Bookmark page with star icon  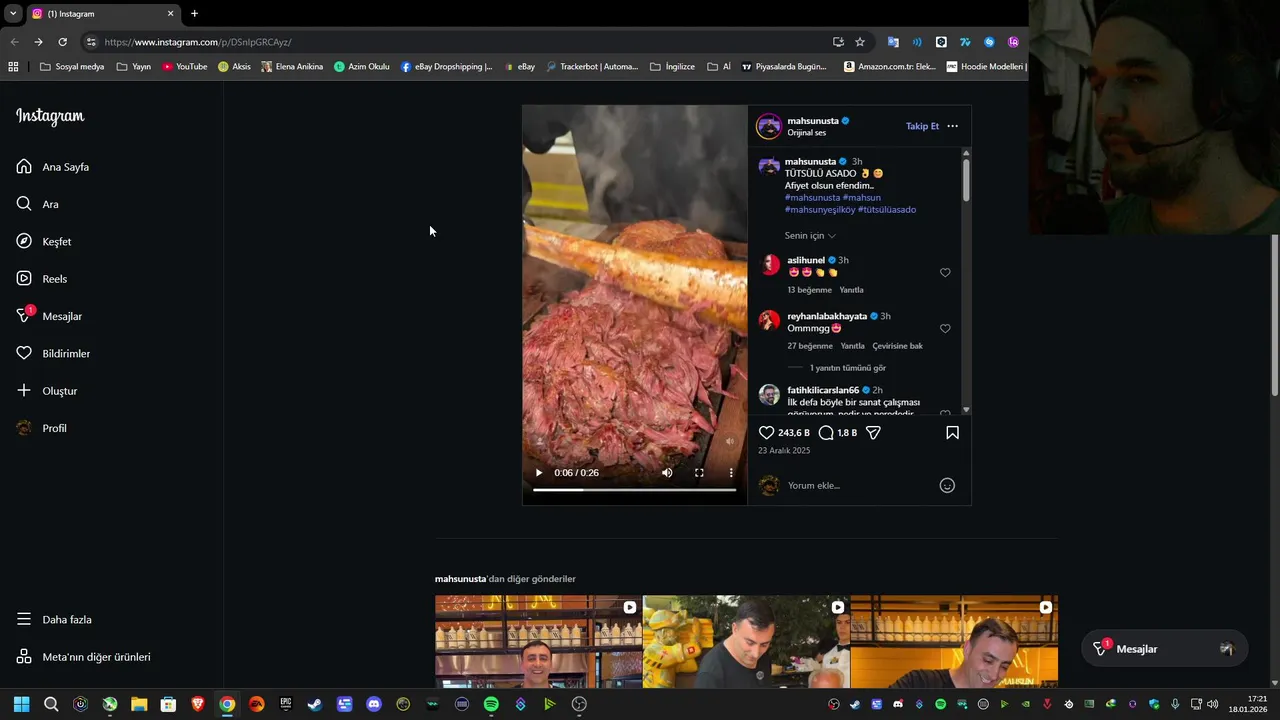(x=860, y=42)
